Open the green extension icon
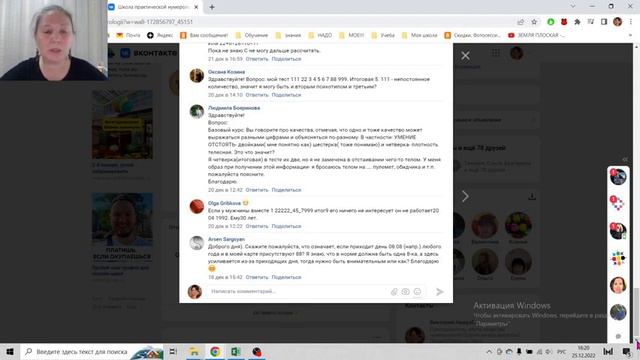The height and width of the screenshot is (360, 640). (x=551, y=22)
